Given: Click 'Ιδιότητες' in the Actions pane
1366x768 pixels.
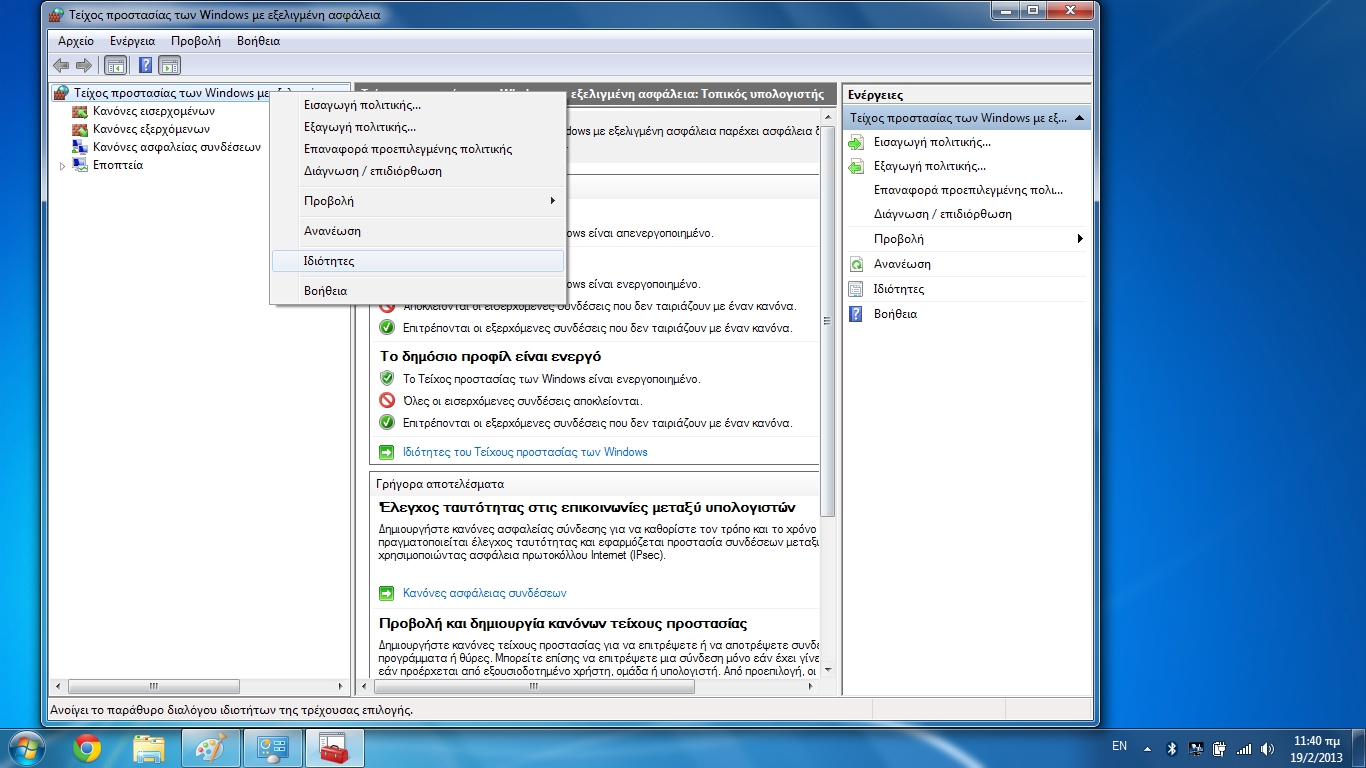Looking at the screenshot, I should pyautogui.click(x=898, y=289).
